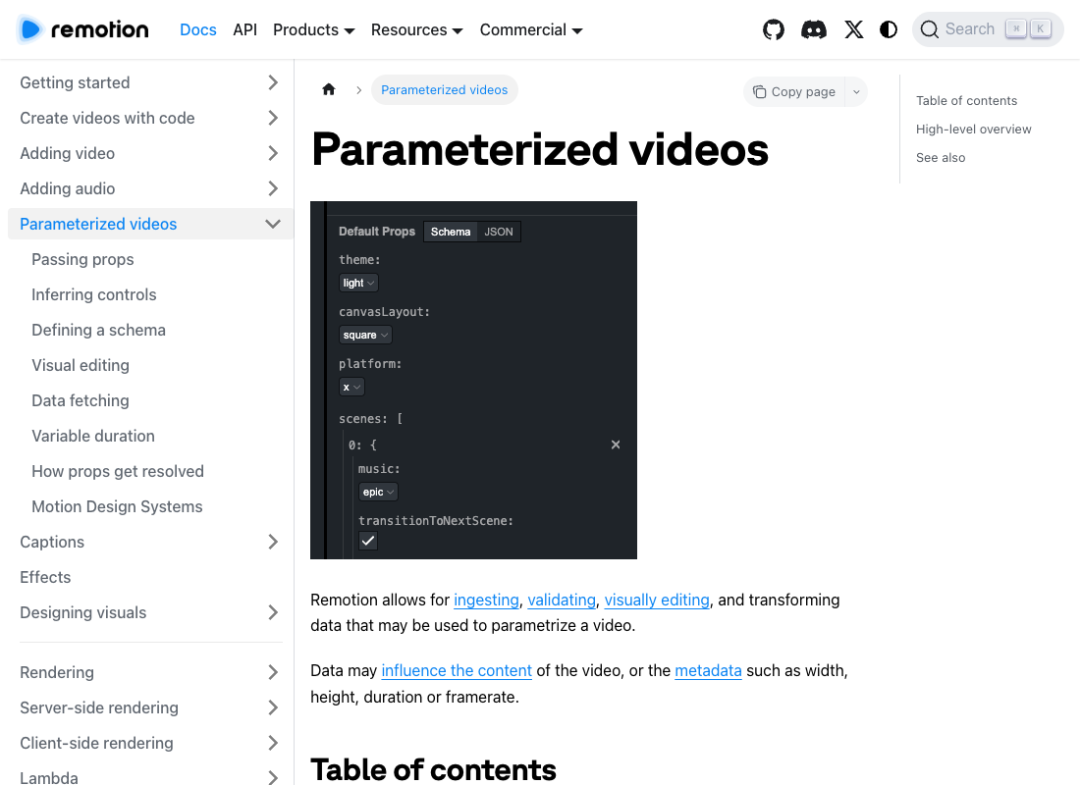Expand the Adding video sidebar section
Image resolution: width=1080 pixels, height=785 pixels.
pyautogui.click(x=273, y=153)
